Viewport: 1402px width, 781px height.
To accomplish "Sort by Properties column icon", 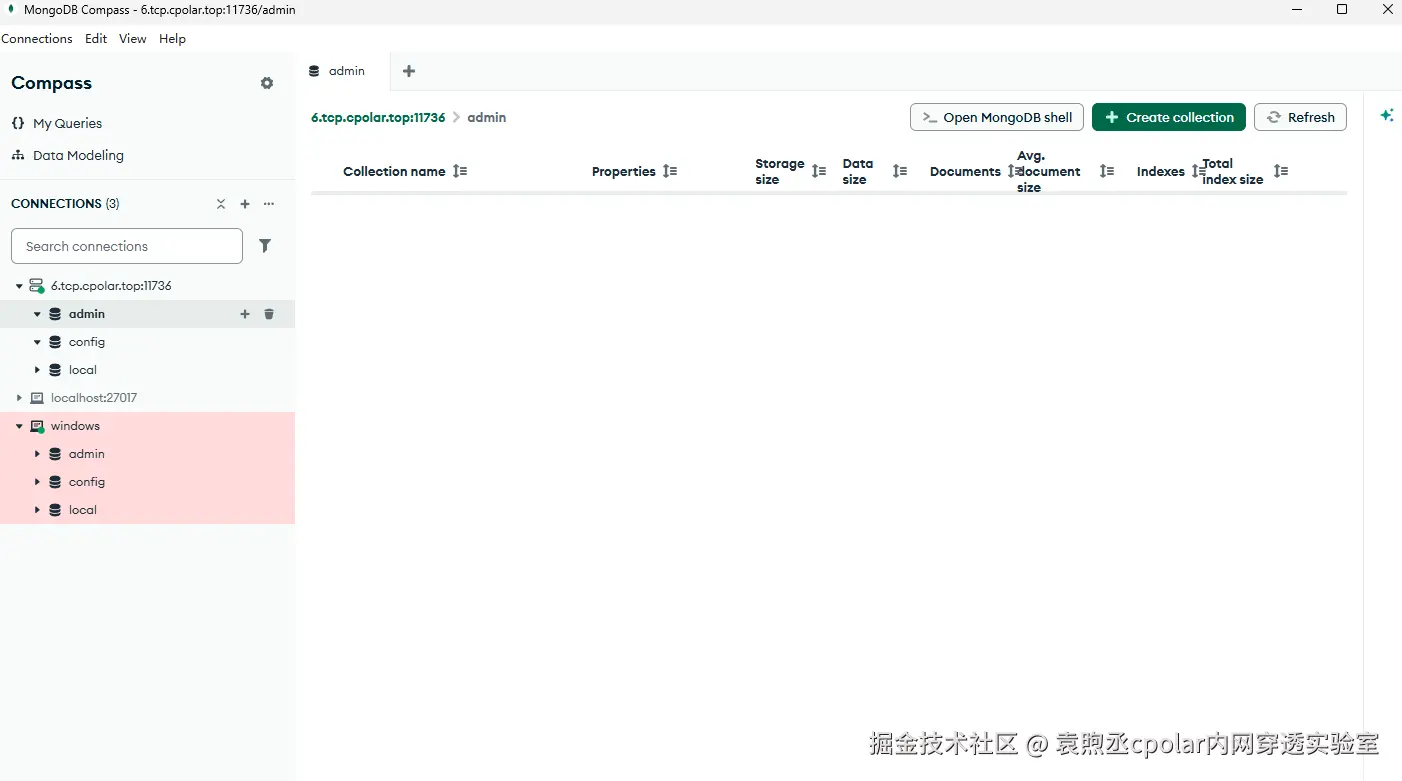I will point(670,171).
